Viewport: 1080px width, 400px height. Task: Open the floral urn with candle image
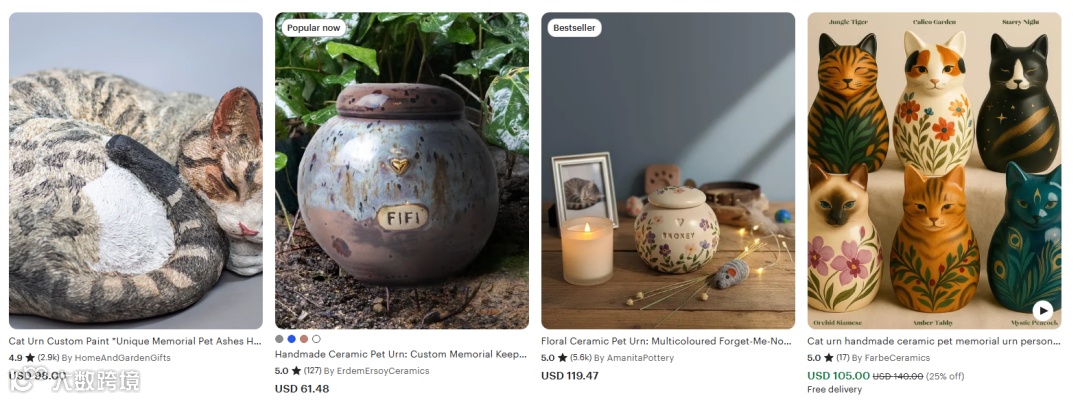point(668,171)
